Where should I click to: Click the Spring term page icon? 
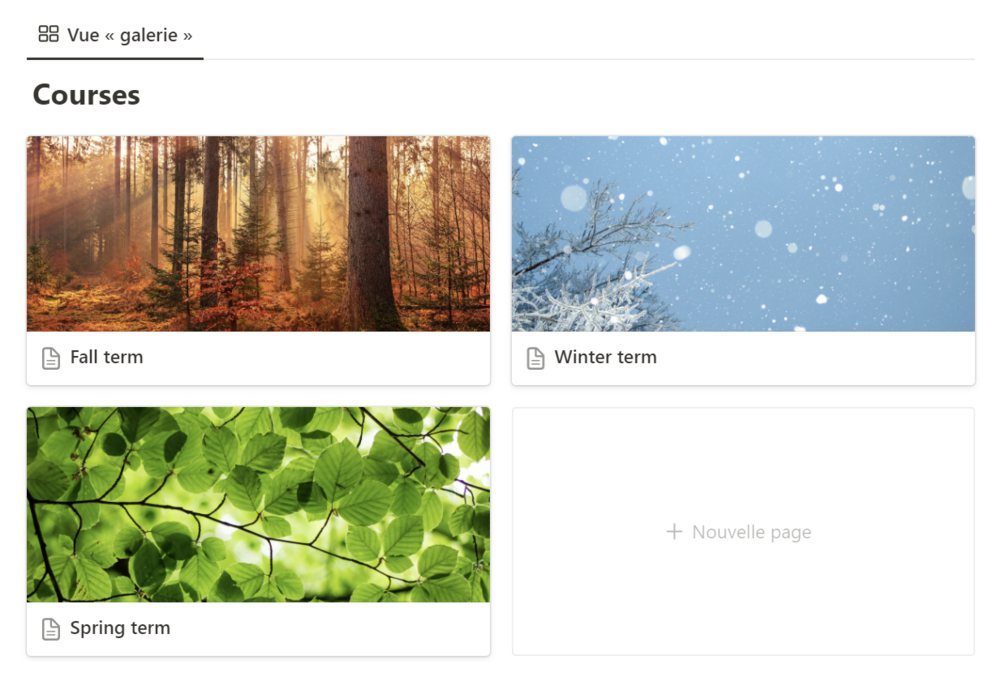click(51, 630)
